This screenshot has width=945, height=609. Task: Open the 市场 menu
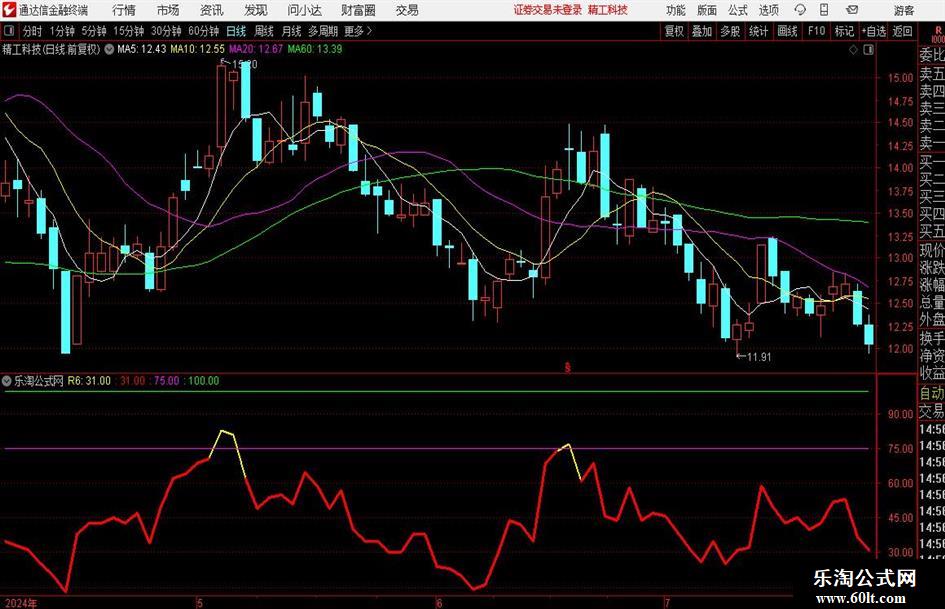click(168, 10)
